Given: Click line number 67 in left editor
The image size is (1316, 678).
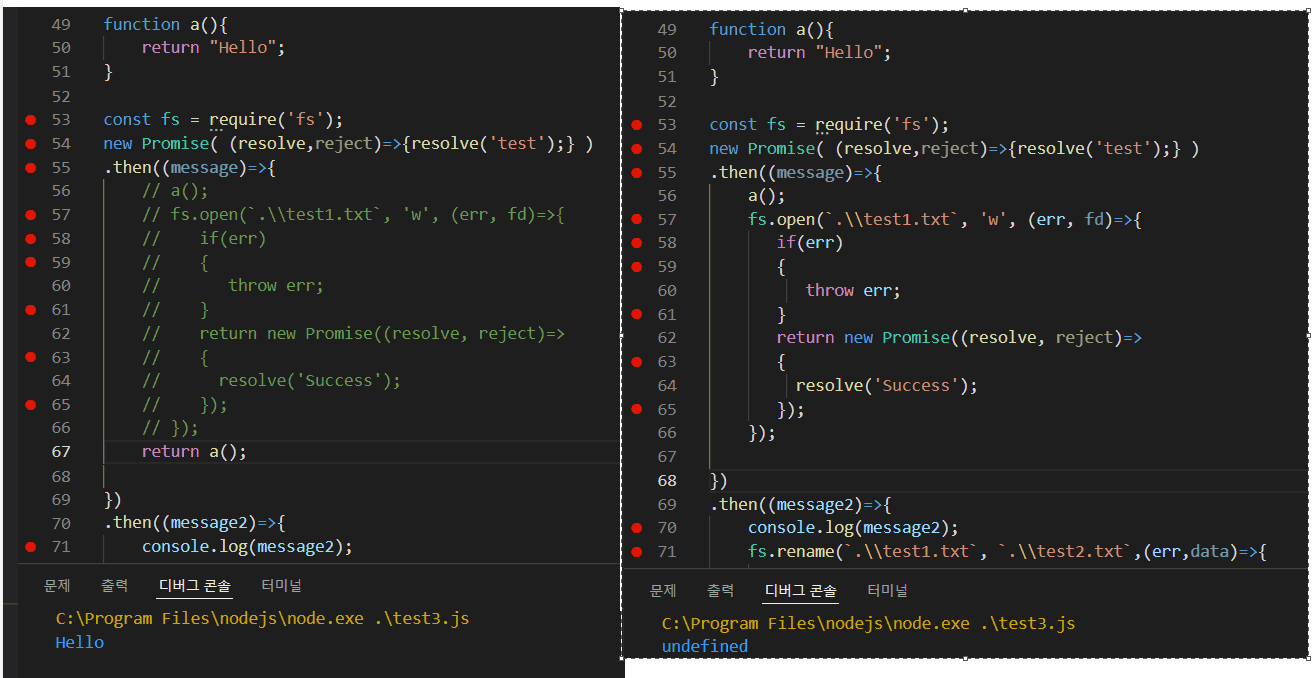Looking at the screenshot, I should (60, 452).
